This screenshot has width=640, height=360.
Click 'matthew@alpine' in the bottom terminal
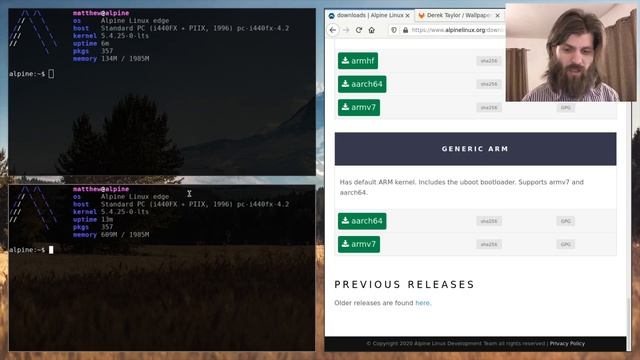(101, 189)
